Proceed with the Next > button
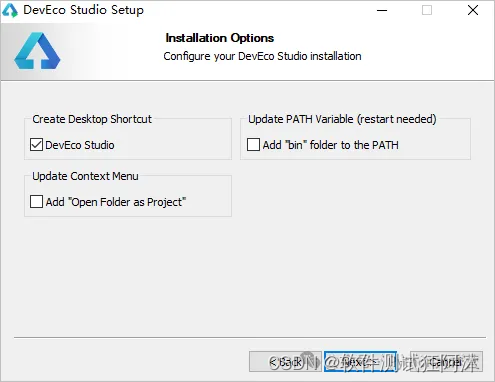Image resolution: width=495 pixels, height=382 pixels. [x=360, y=361]
